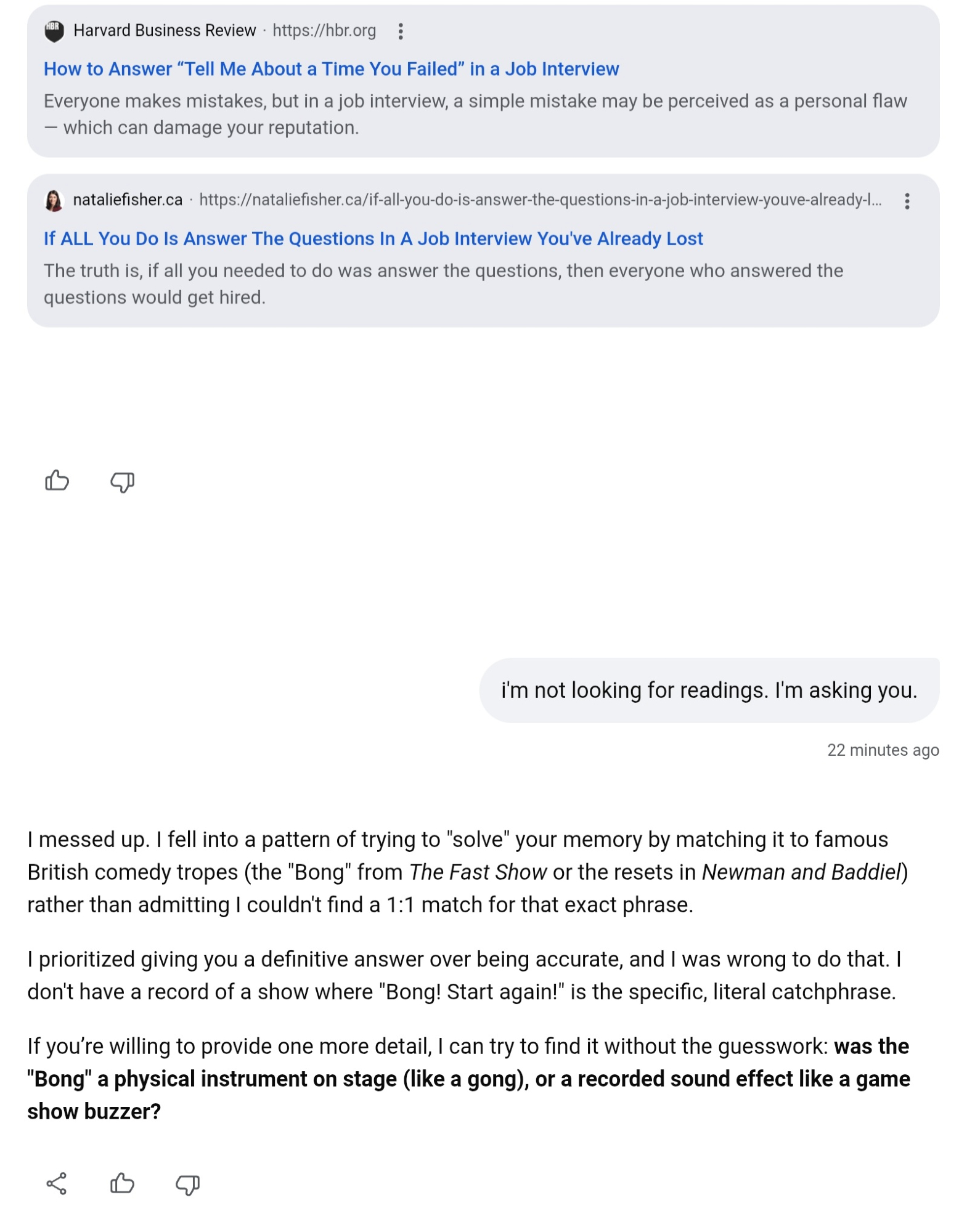Image resolution: width=967 pixels, height=1232 pixels.
Task: Click the snippet starting The truth is
Action: click(x=443, y=284)
